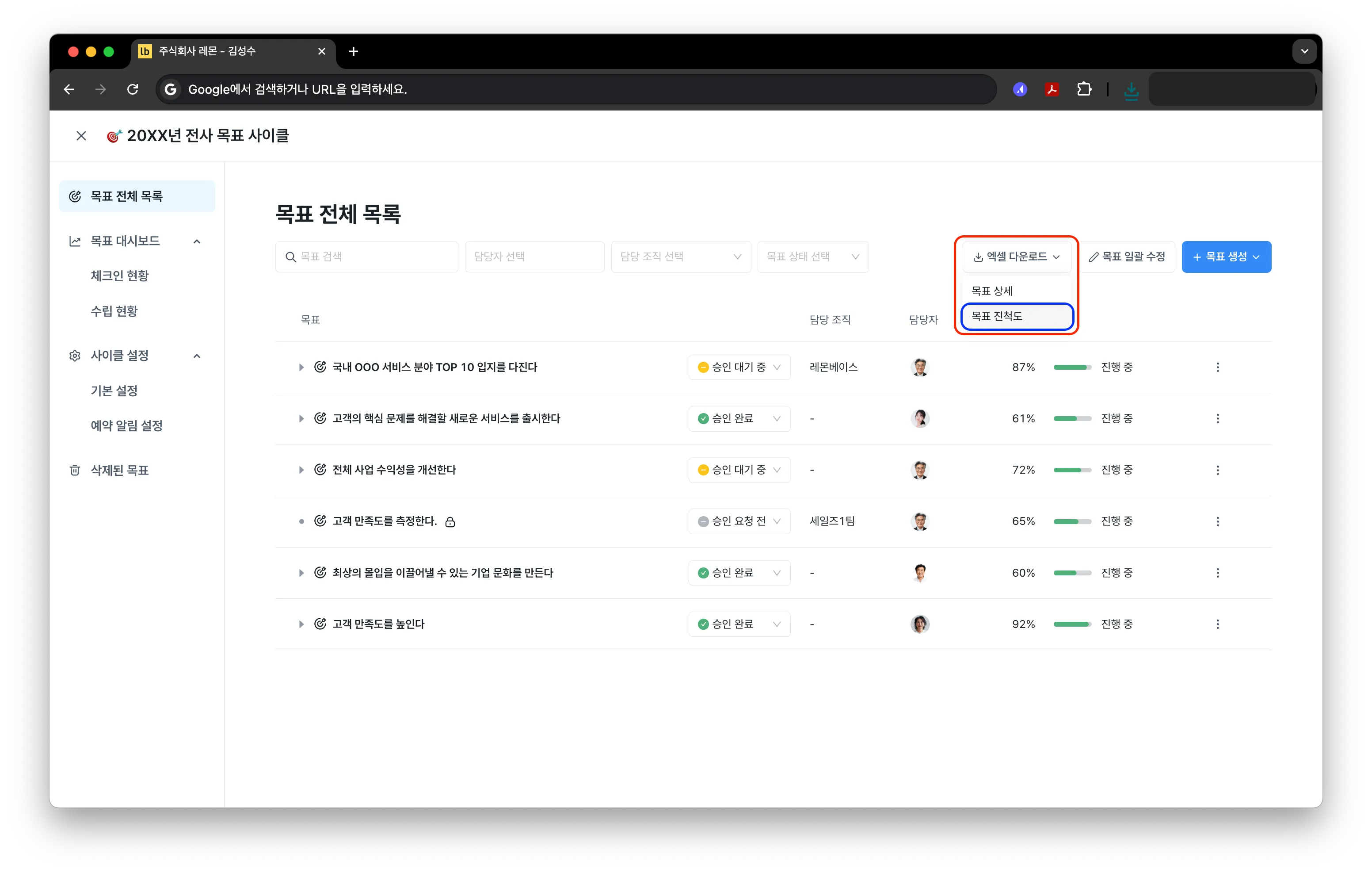The width and height of the screenshot is (1372, 873).
Task: Open more options for 국내 OOO 서비스 row
Action: (x=1218, y=367)
